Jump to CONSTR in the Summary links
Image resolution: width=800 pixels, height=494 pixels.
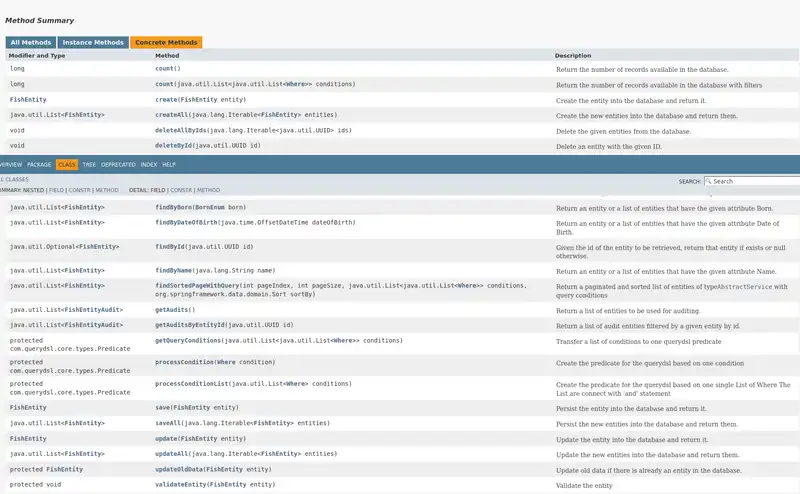point(80,190)
